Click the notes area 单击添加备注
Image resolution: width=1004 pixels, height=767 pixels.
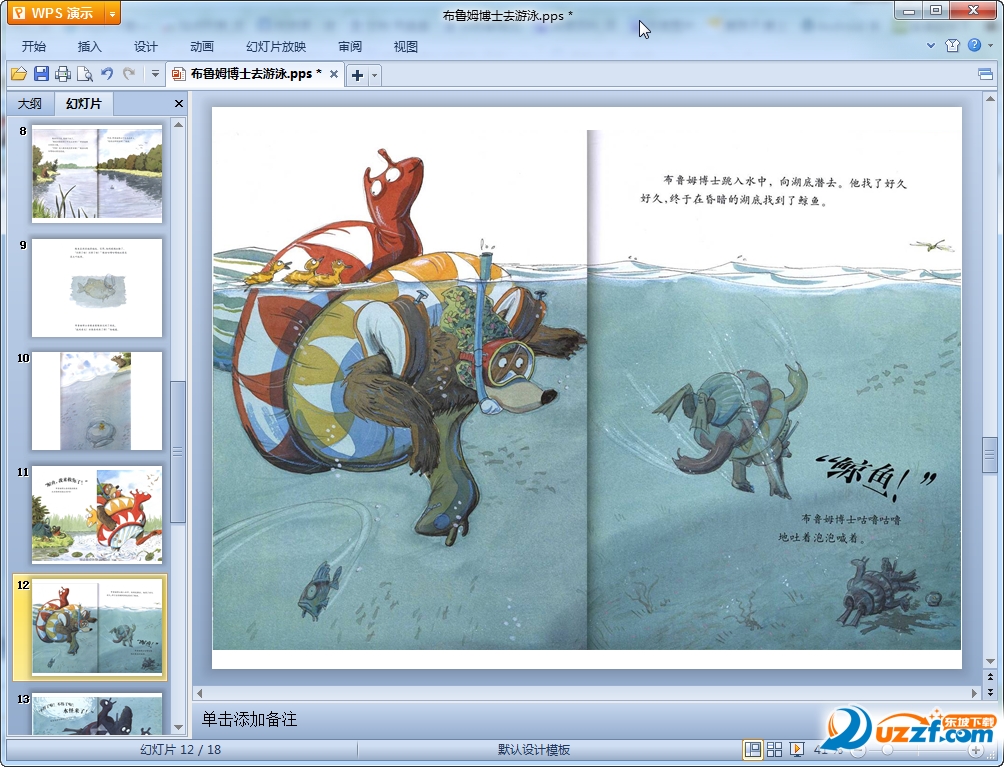(249, 720)
